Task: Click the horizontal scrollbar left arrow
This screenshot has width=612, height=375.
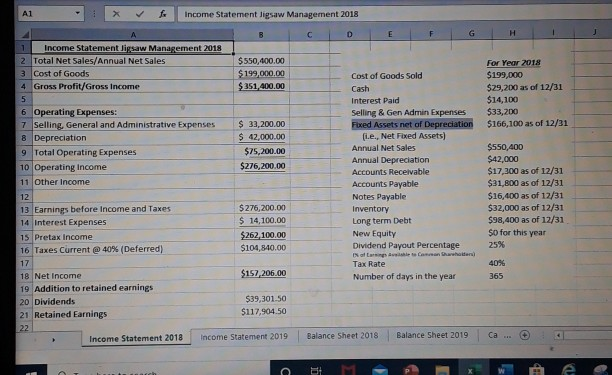Action: [x=559, y=335]
